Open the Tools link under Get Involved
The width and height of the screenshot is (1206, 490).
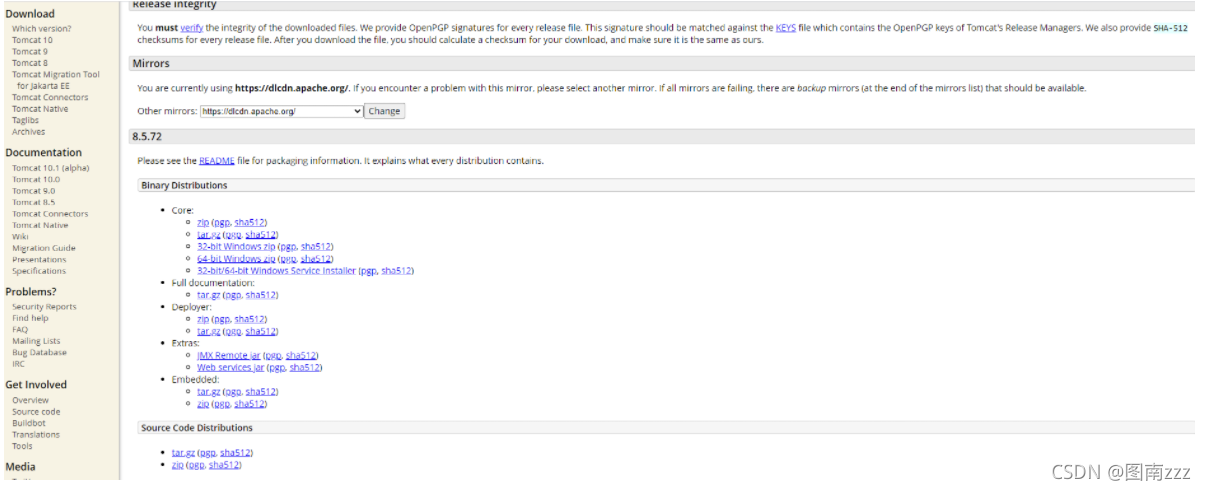pyautogui.click(x=22, y=446)
